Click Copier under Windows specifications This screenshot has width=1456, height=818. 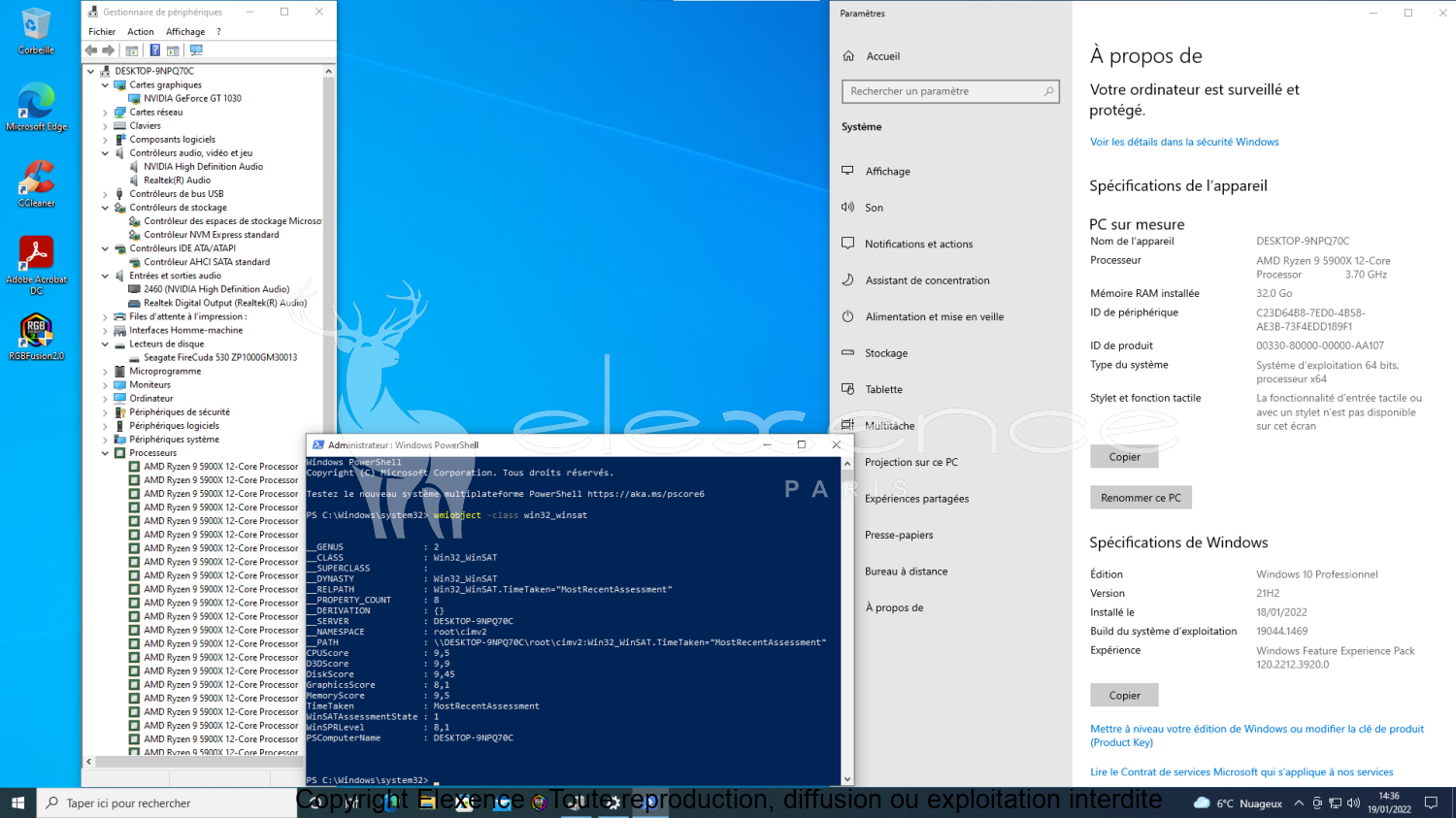pos(1124,696)
